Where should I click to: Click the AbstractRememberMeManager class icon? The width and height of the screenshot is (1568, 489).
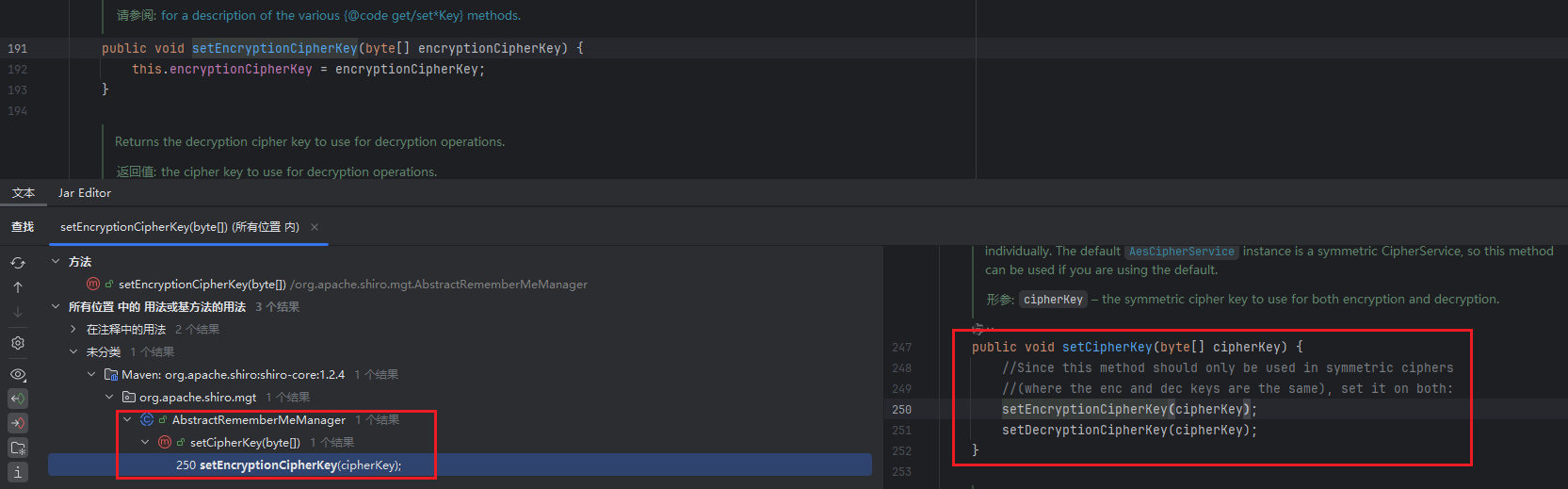[147, 420]
